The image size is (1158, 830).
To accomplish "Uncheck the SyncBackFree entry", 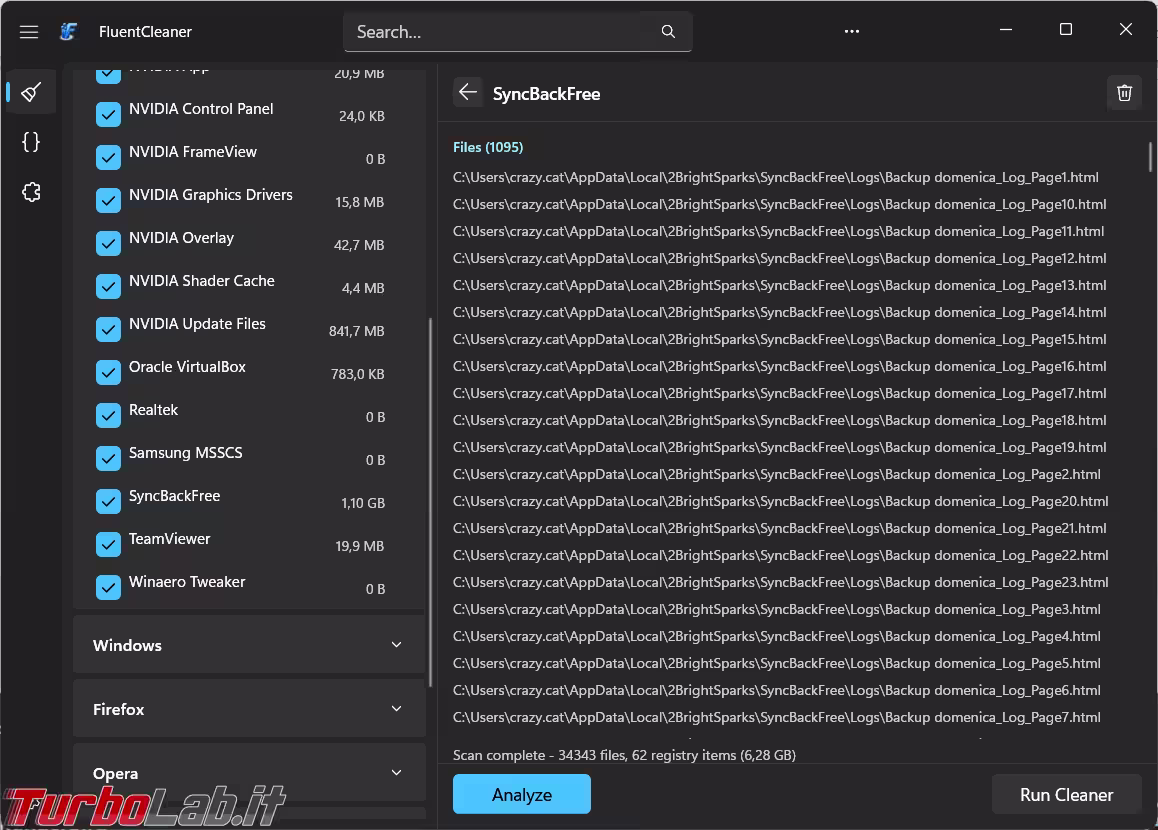I will coord(109,501).
